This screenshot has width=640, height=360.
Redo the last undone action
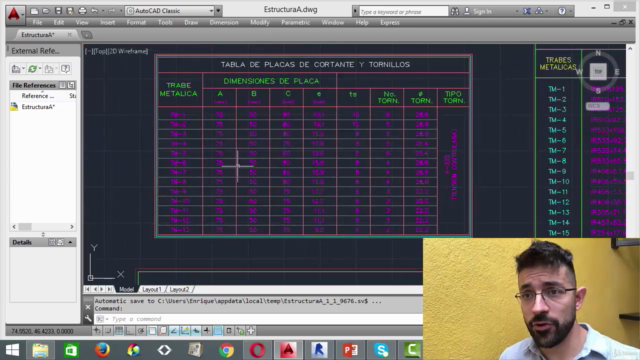click(111, 11)
